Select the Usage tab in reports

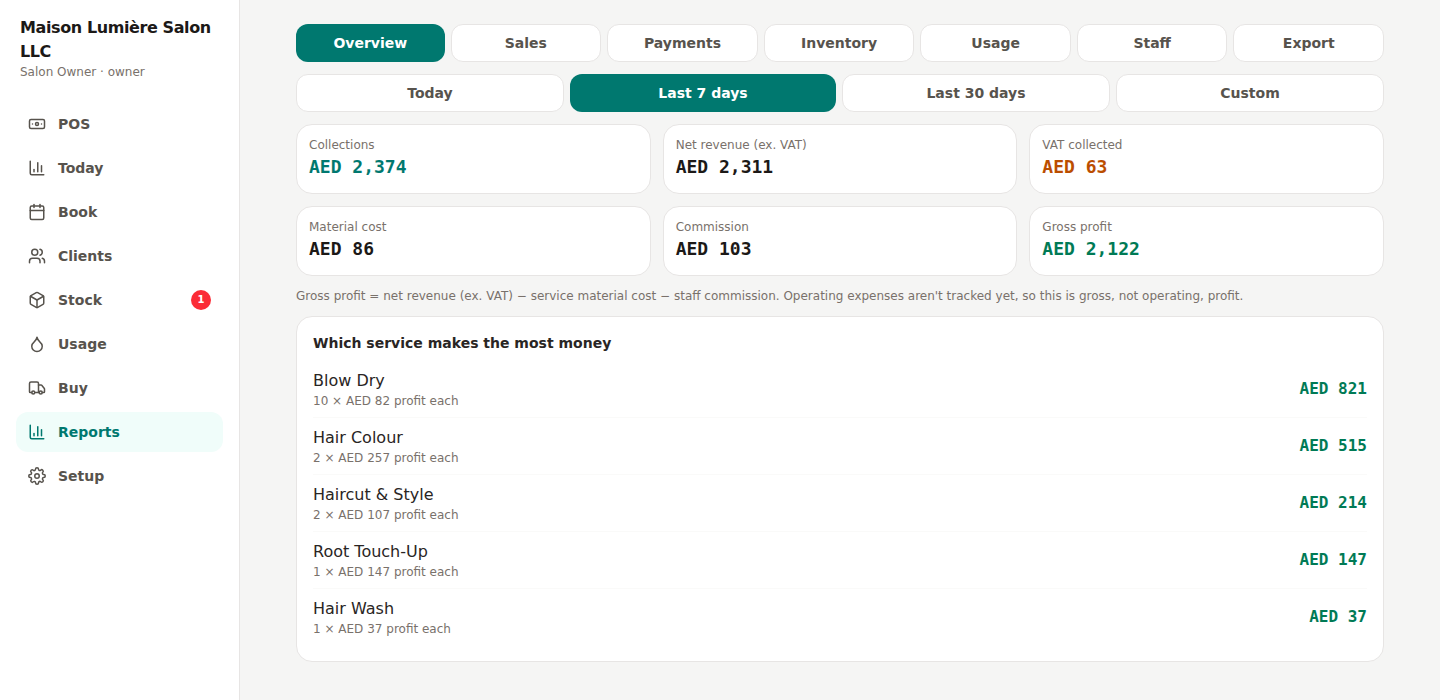[995, 43]
